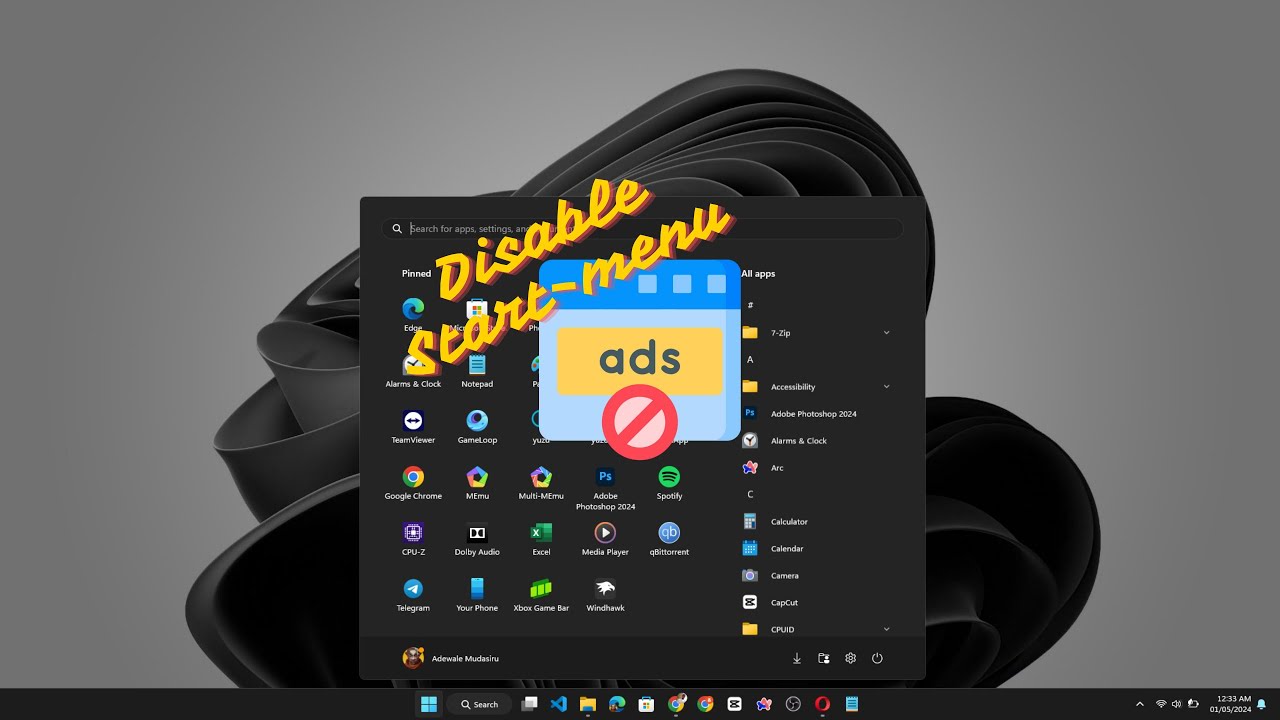Select Adobe Photoshop 2024 in All apps
The image size is (1280, 720).
(x=815, y=414)
